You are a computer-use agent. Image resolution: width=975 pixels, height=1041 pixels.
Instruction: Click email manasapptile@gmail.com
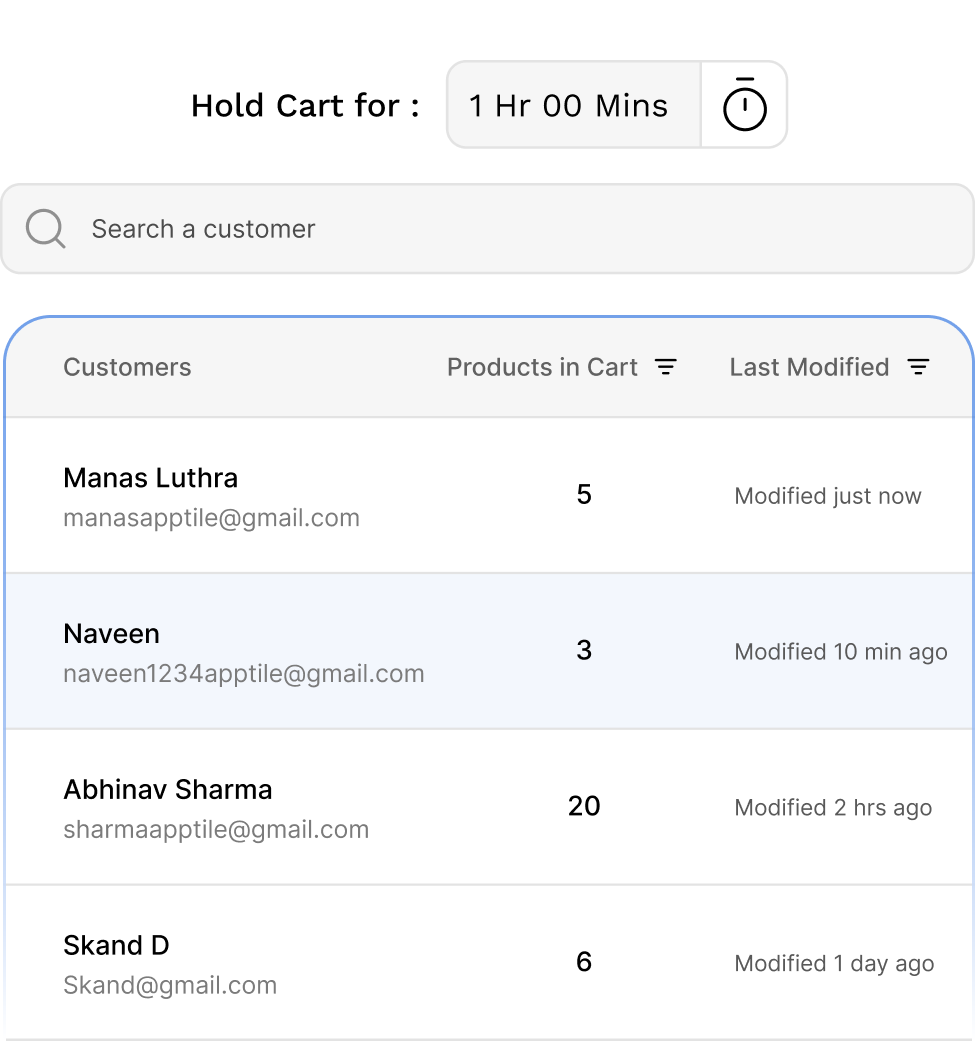pos(211,518)
